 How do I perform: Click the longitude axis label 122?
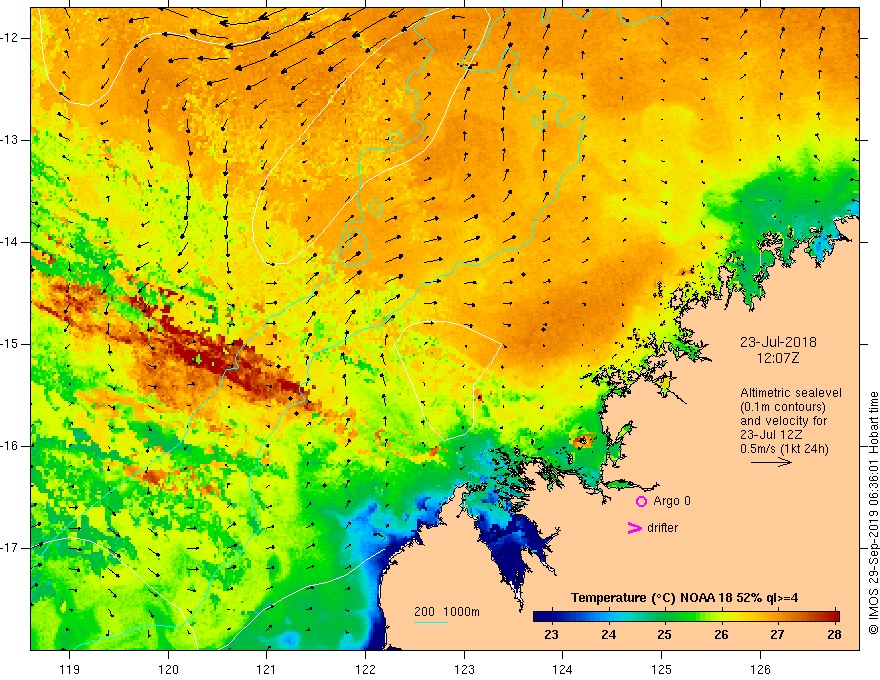(x=365, y=669)
